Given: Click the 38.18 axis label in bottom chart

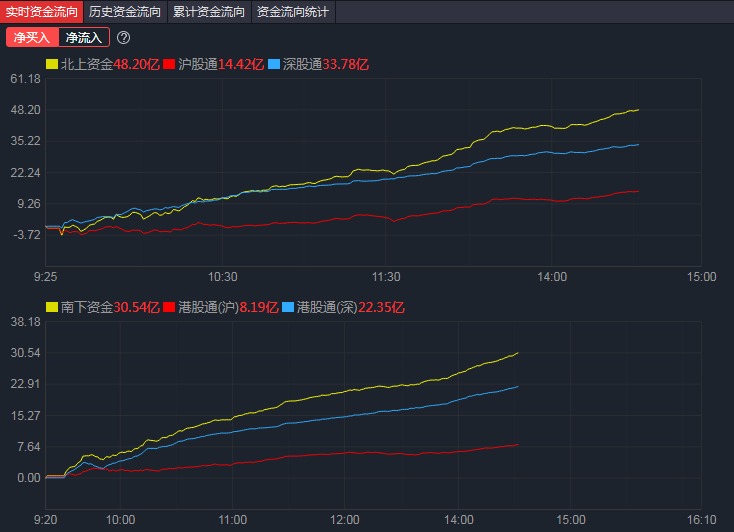Looking at the screenshot, I should click(x=26, y=322).
